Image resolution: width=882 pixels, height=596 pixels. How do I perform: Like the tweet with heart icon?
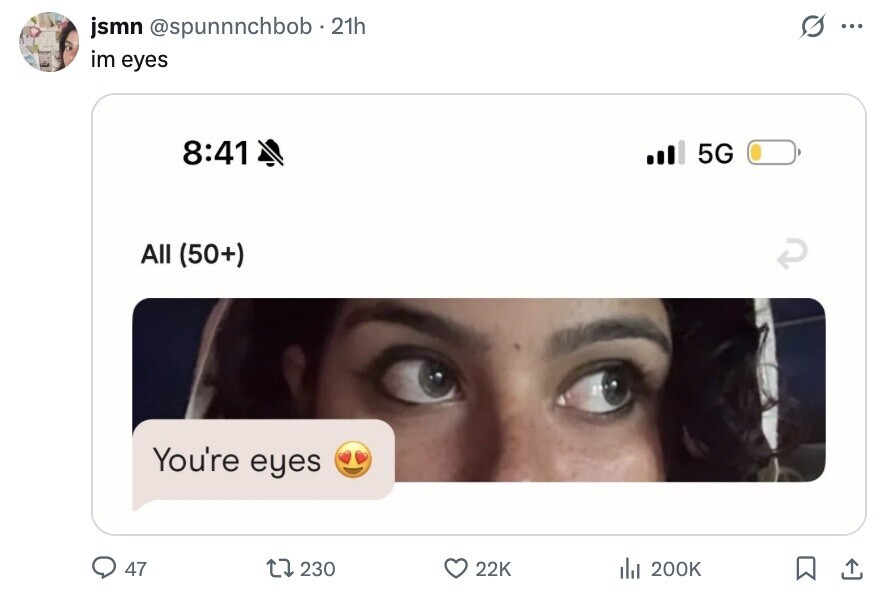click(x=456, y=568)
